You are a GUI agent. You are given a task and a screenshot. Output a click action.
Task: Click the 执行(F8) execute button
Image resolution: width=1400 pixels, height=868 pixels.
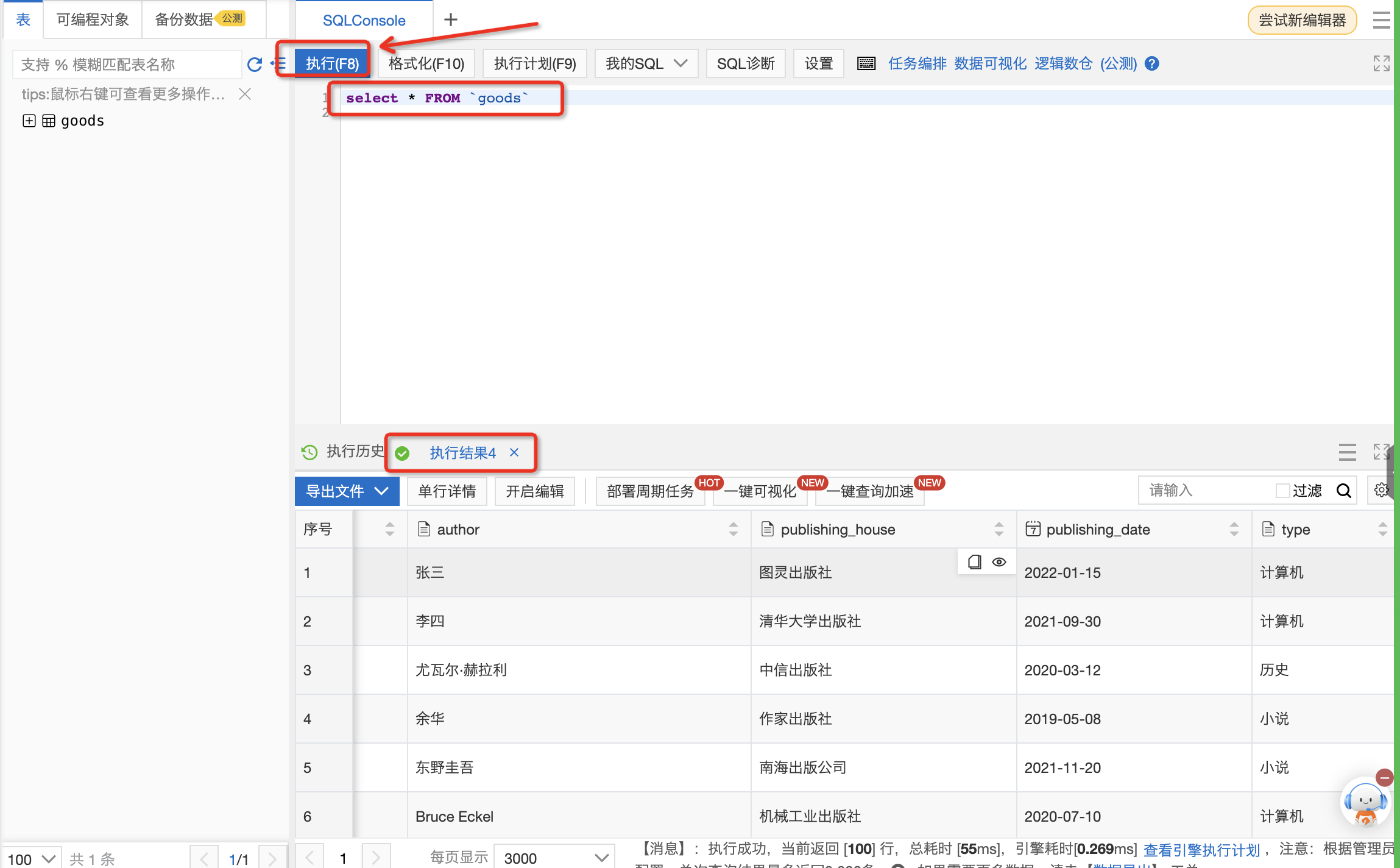point(332,63)
